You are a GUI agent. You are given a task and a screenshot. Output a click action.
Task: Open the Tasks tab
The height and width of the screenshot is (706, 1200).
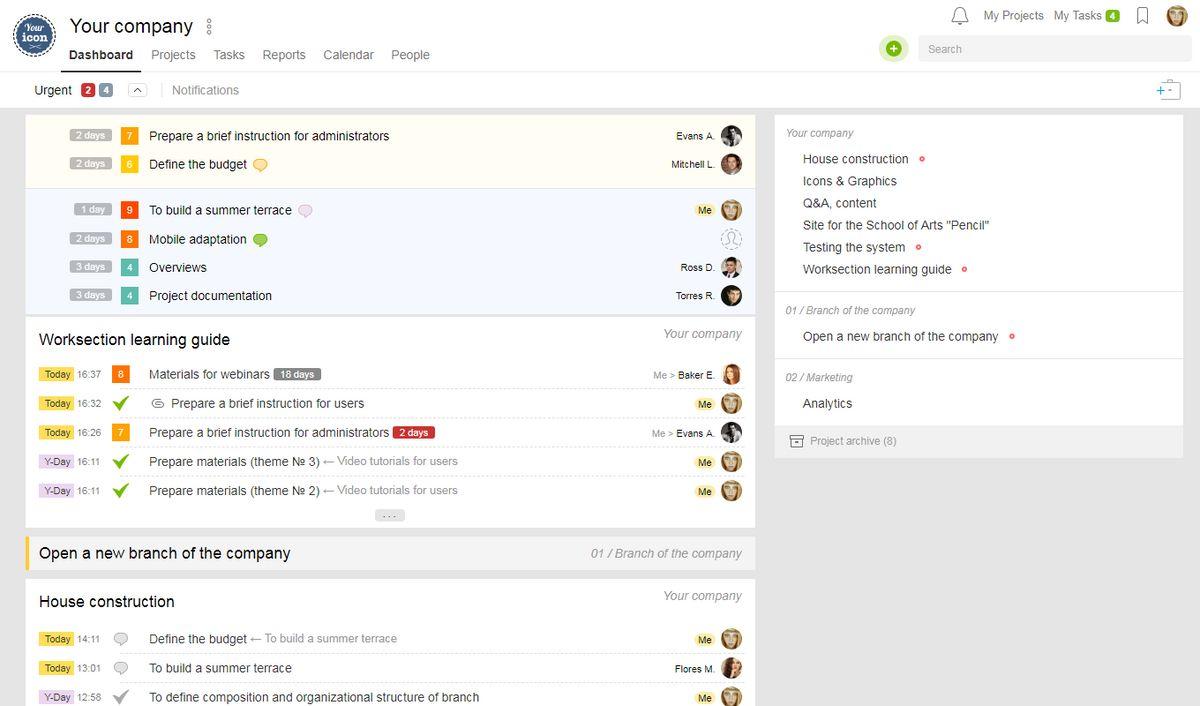pyautogui.click(x=229, y=55)
